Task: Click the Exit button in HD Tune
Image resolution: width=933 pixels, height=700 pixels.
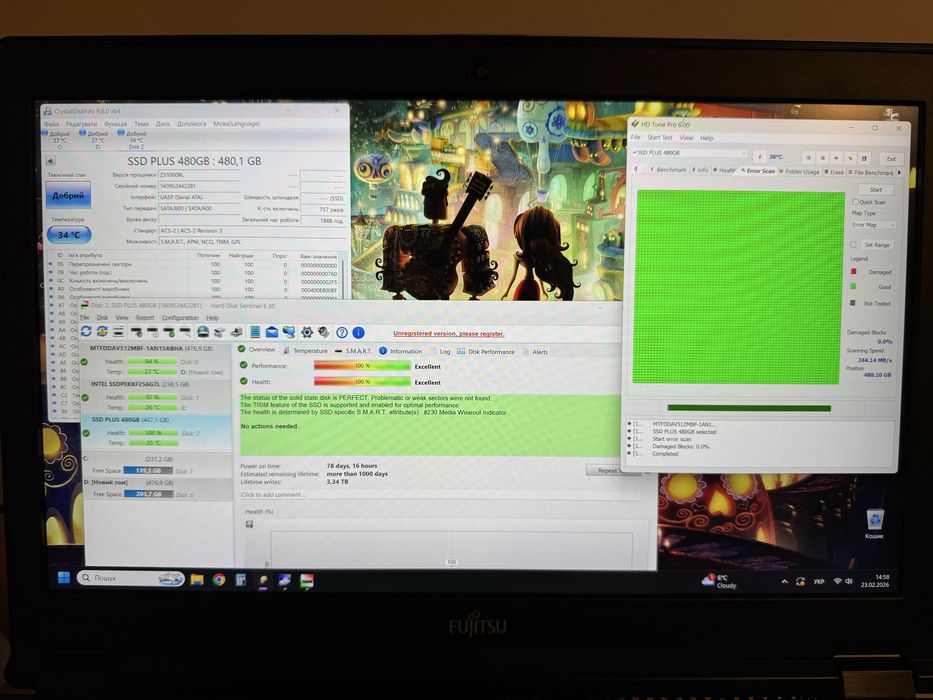Action: (891, 159)
